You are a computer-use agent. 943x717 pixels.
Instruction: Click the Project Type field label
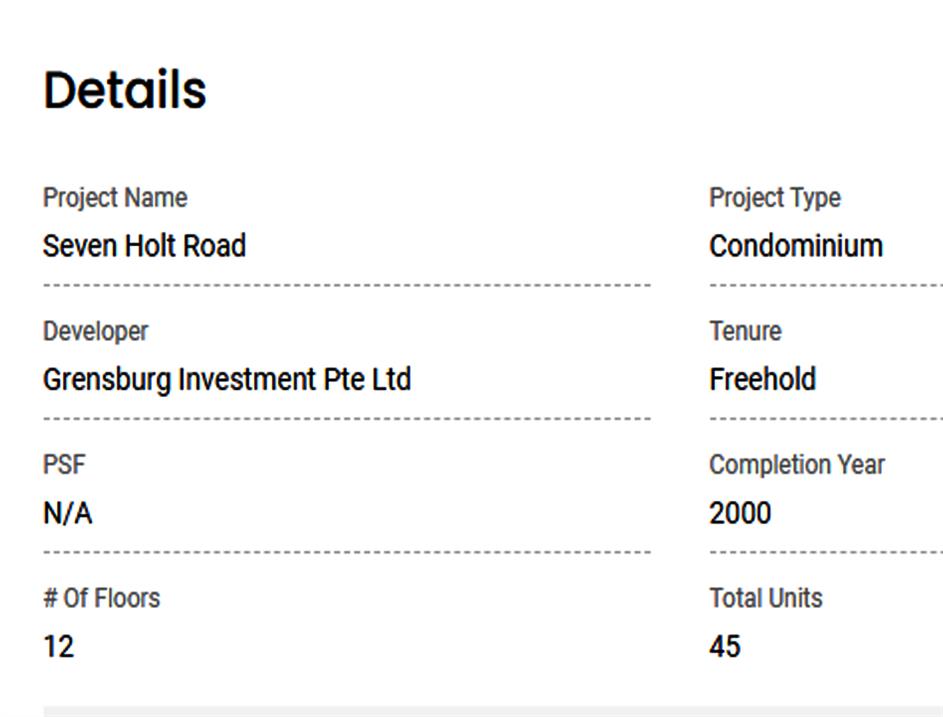[x=775, y=198]
